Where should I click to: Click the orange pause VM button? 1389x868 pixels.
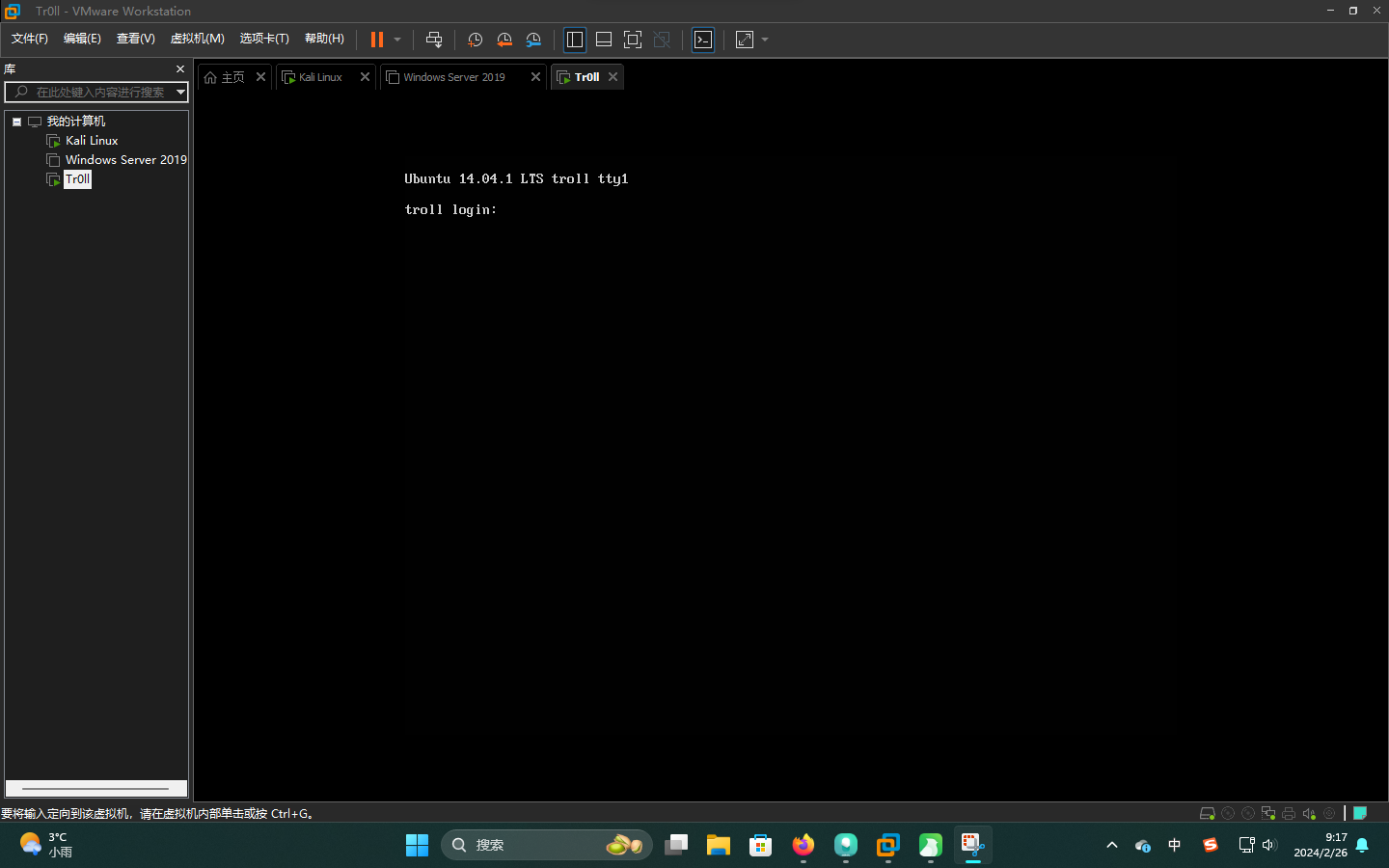click(x=377, y=40)
